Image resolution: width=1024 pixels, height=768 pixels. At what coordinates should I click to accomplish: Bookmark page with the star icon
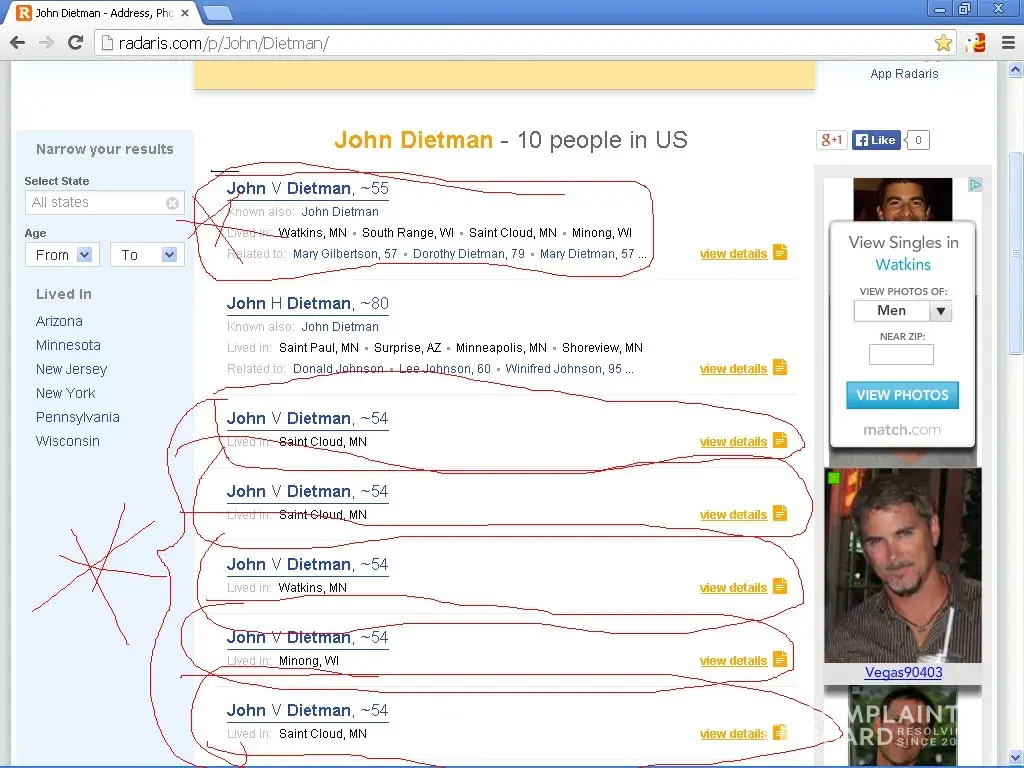pos(943,43)
